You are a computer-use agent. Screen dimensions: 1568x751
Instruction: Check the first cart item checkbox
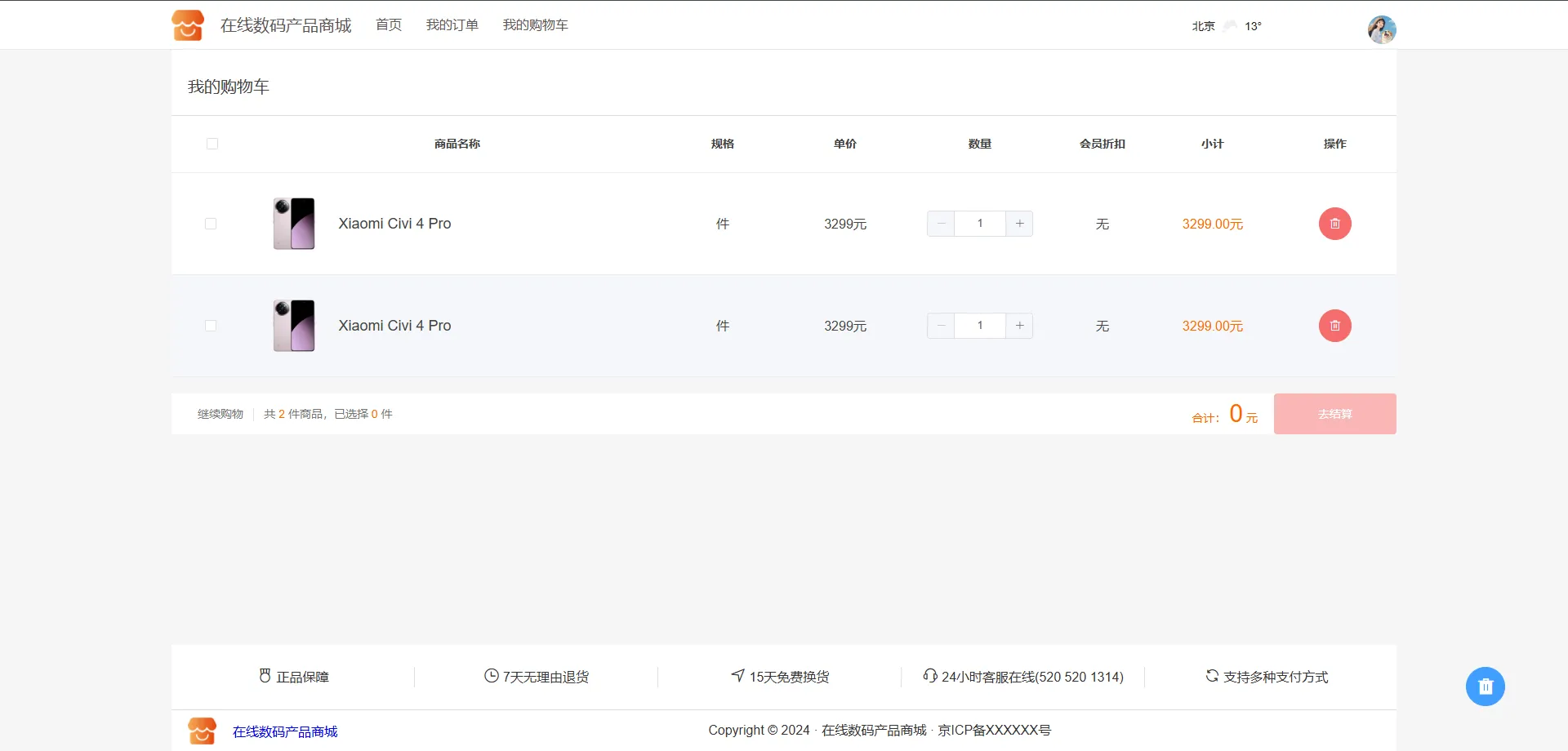click(211, 224)
